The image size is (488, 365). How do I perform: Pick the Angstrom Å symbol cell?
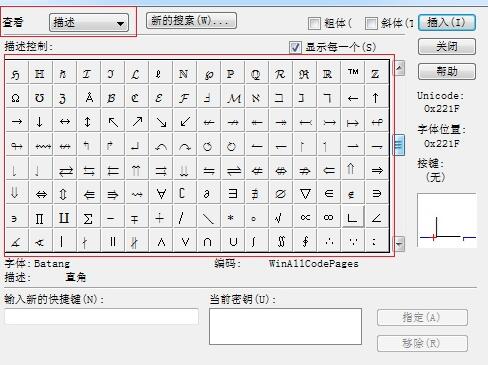(x=89, y=97)
